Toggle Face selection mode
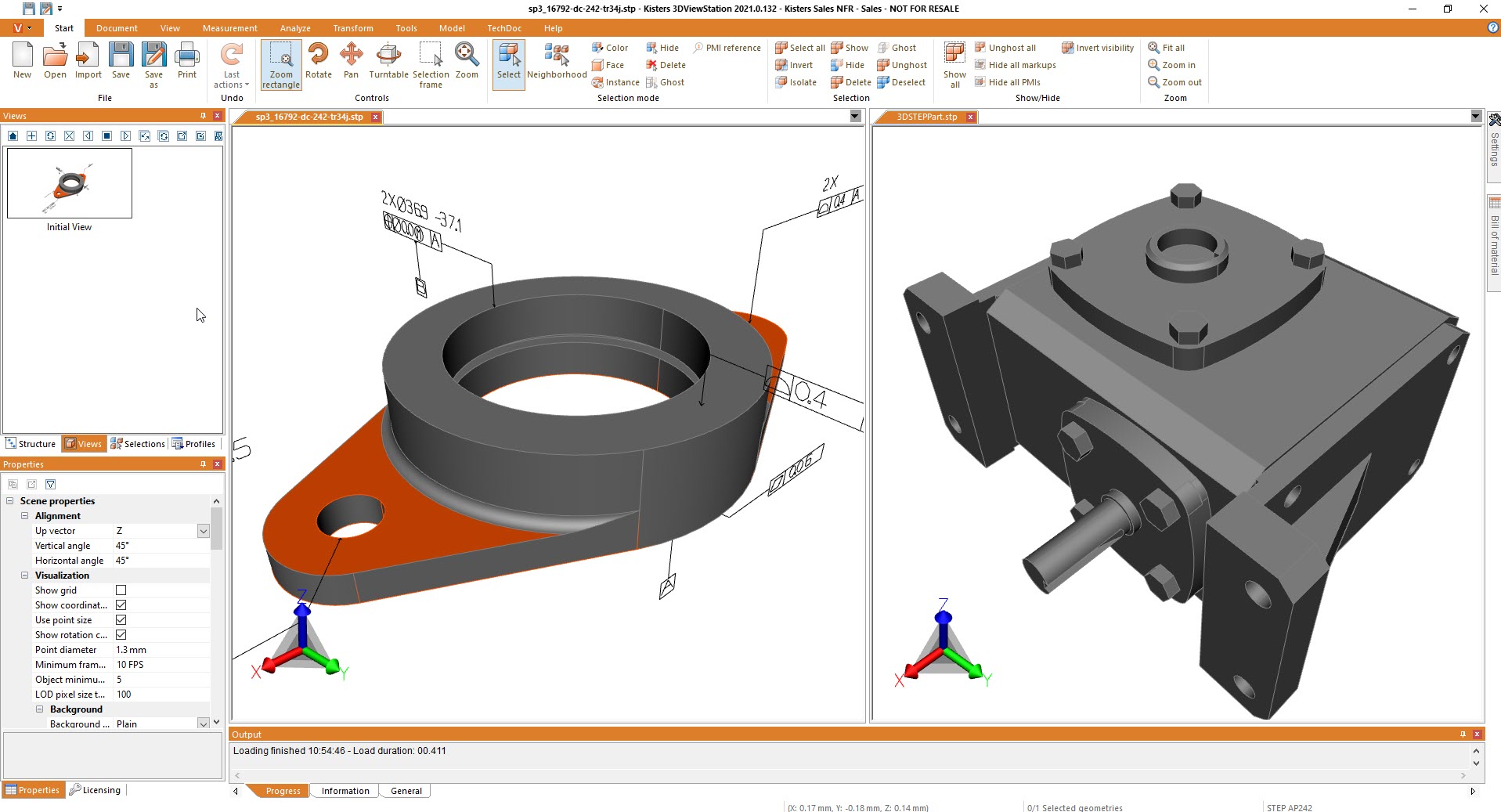 pos(608,65)
